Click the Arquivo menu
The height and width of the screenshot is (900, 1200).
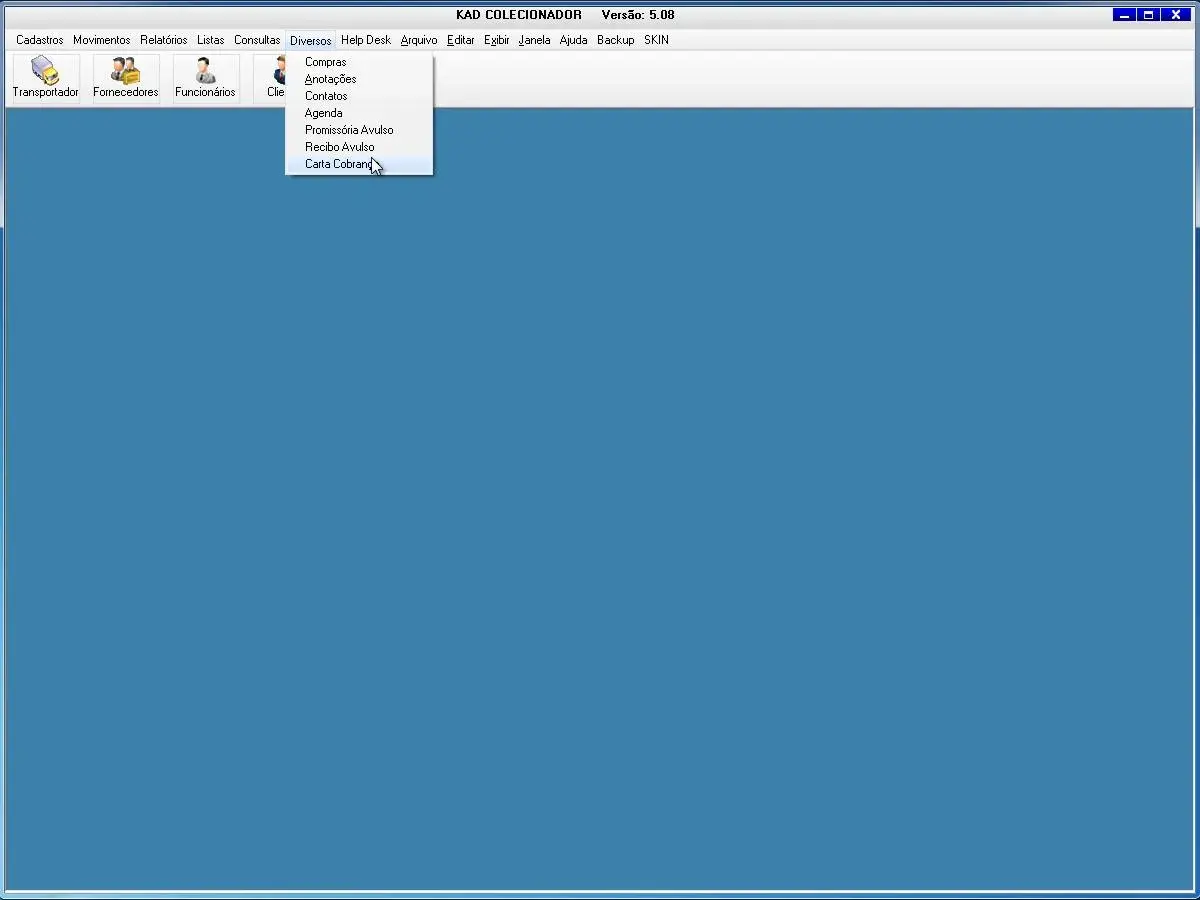(x=418, y=40)
